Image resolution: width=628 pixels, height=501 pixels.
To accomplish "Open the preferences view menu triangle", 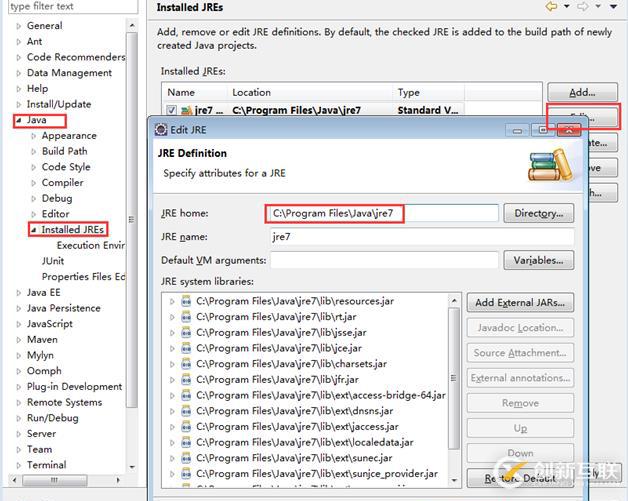I will [x=613, y=6].
